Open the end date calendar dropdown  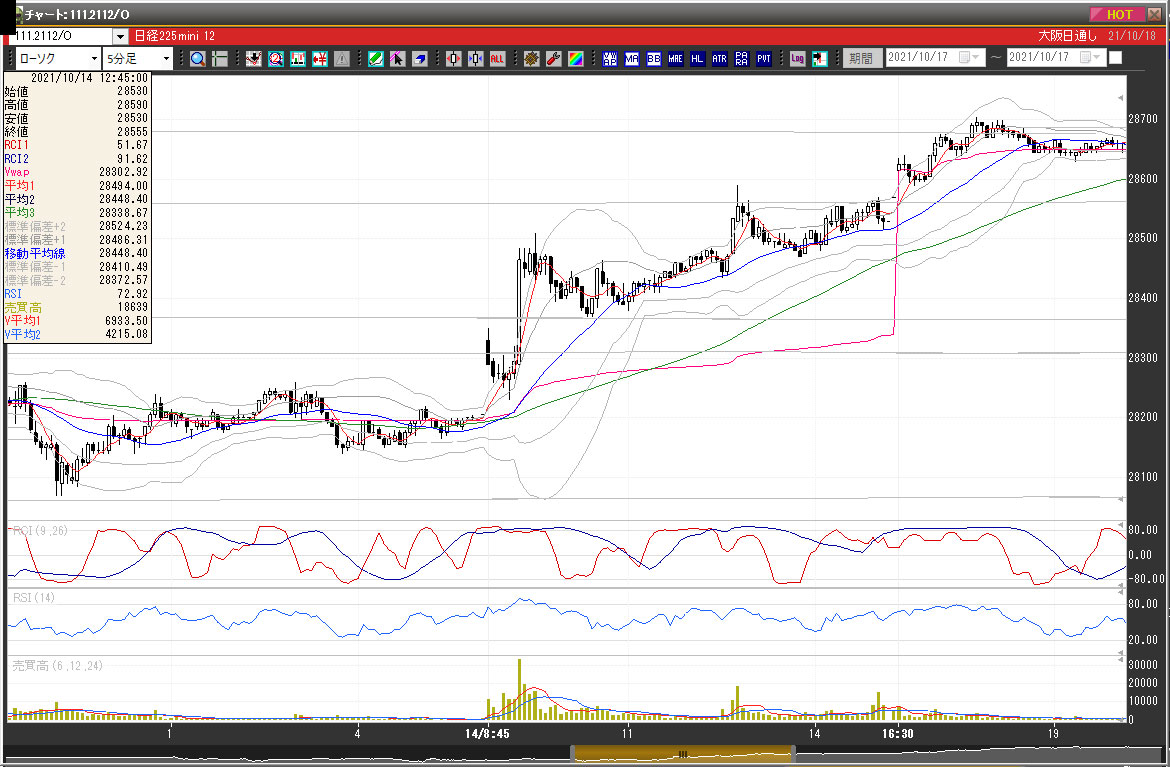(x=1090, y=57)
